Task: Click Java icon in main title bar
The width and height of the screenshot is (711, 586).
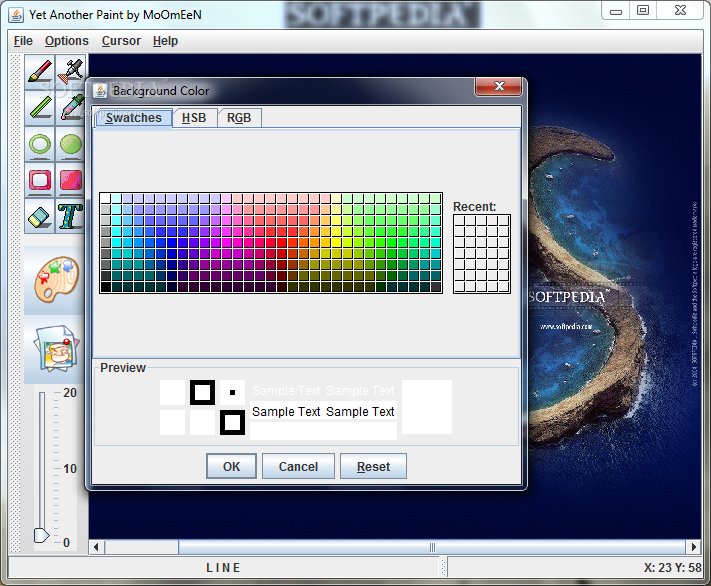Action: (x=16, y=15)
